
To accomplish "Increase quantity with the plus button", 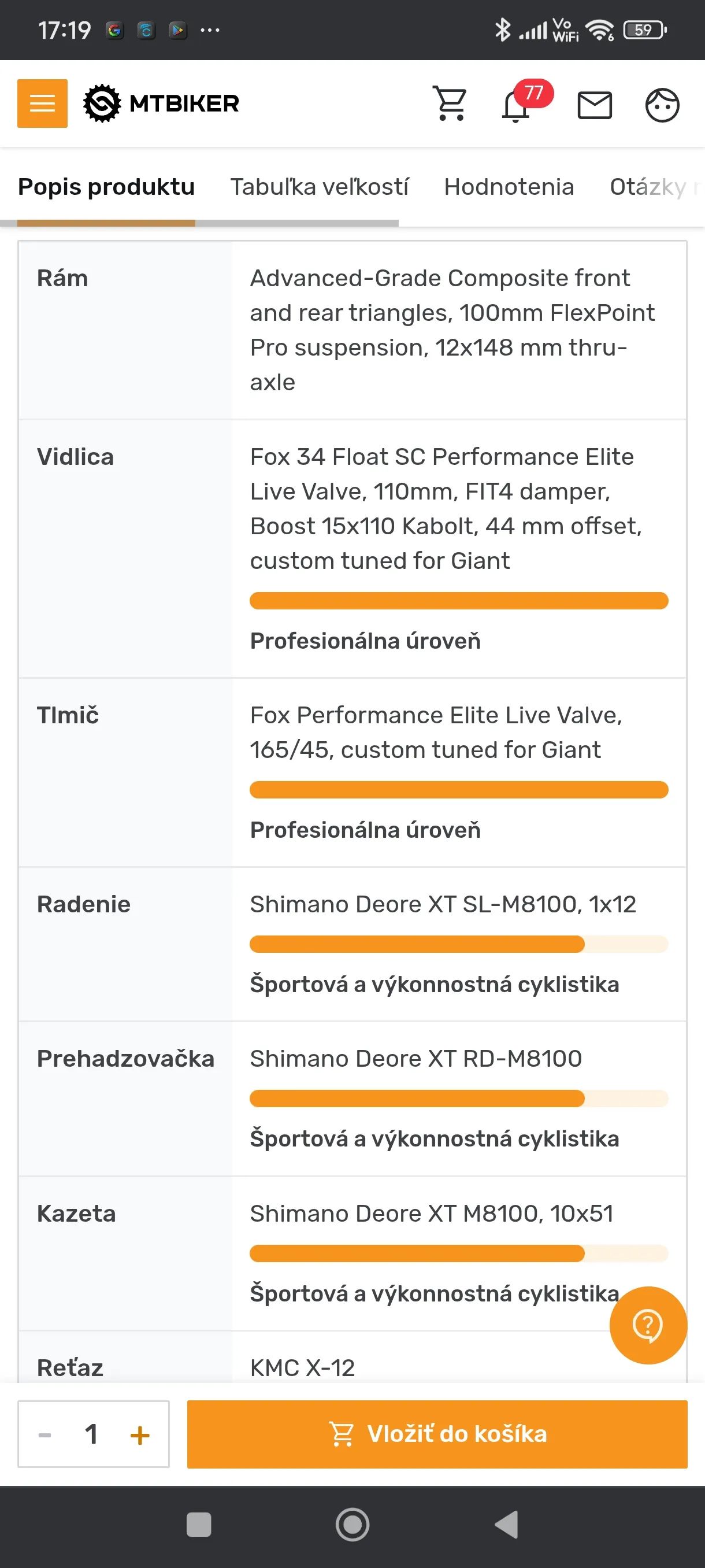I will tap(140, 1434).
